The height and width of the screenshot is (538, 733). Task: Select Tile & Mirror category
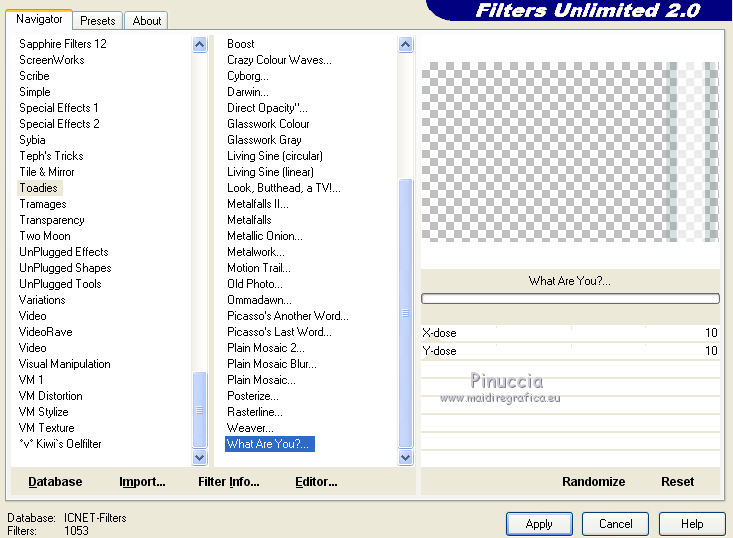tap(47, 172)
